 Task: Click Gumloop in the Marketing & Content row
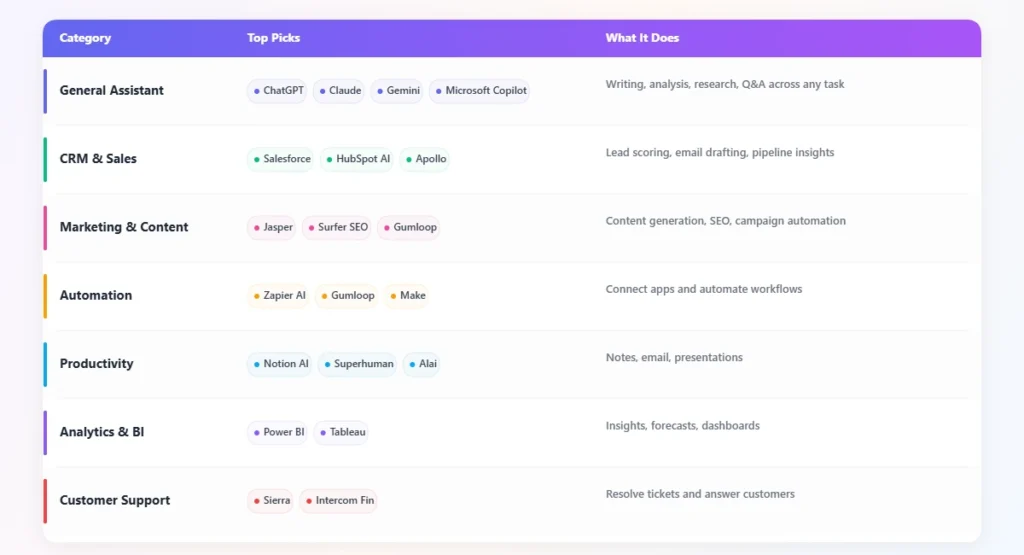coord(409,227)
